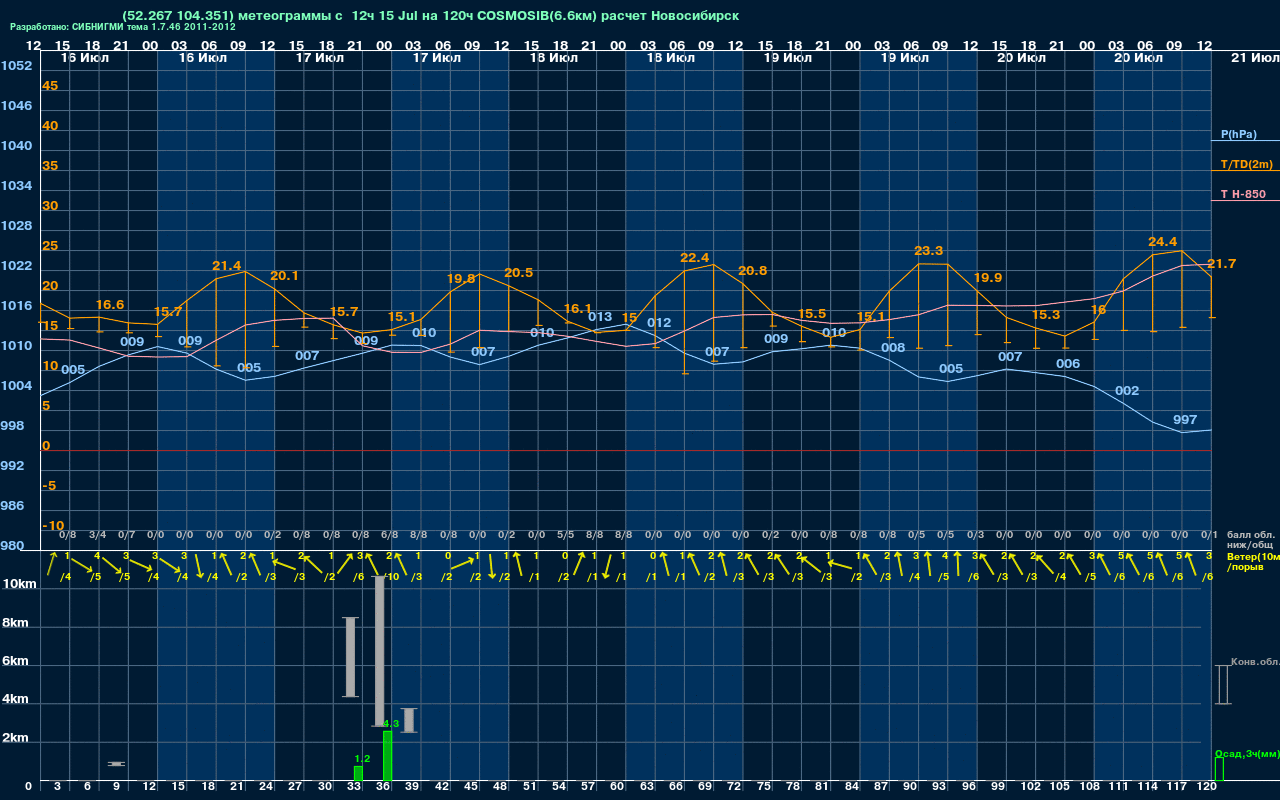The width and height of the screenshot is (1280, 800).
Task: Click the '21 Июл' date label
Action: pos(1254,58)
